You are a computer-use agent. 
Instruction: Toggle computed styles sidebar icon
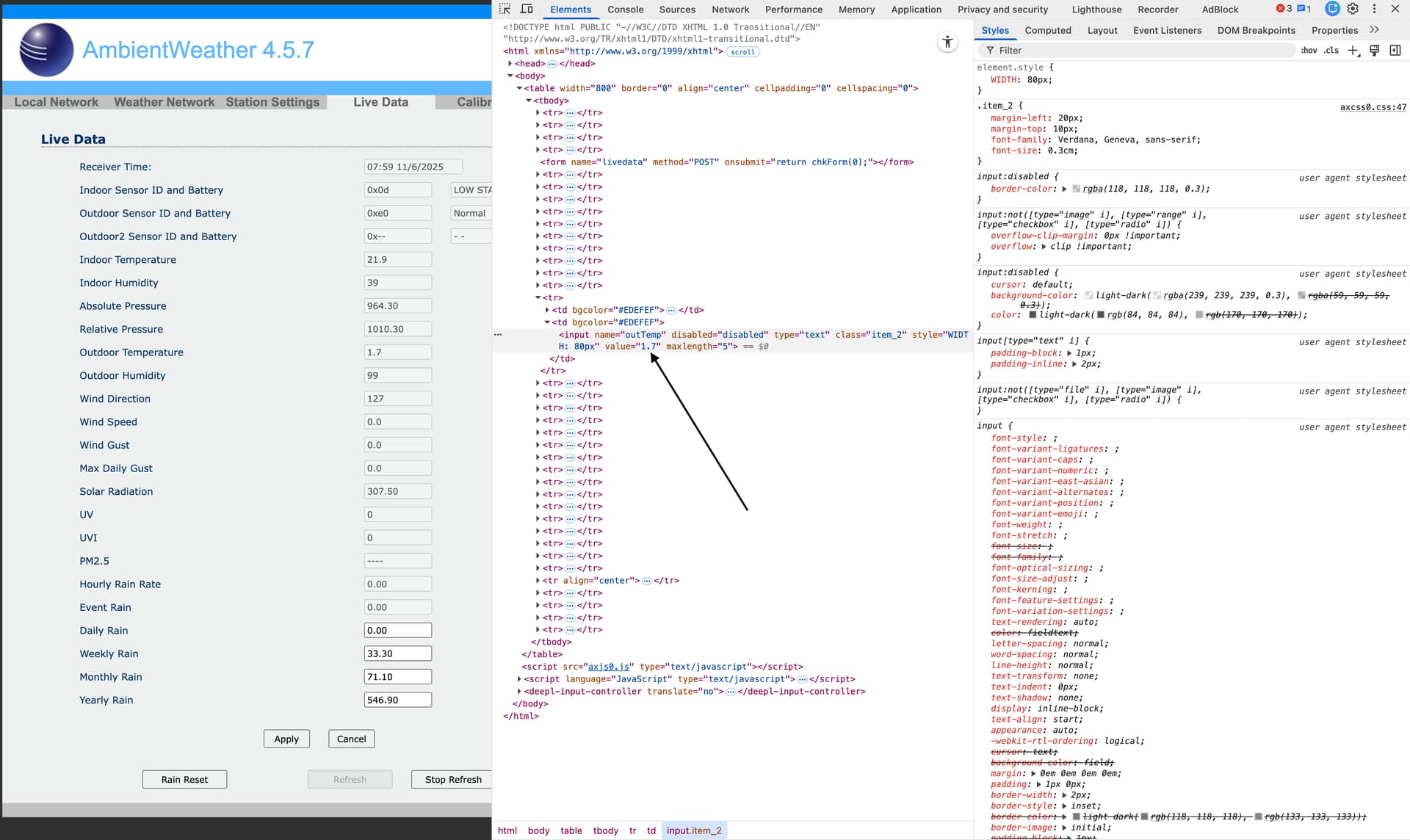coord(1395,50)
